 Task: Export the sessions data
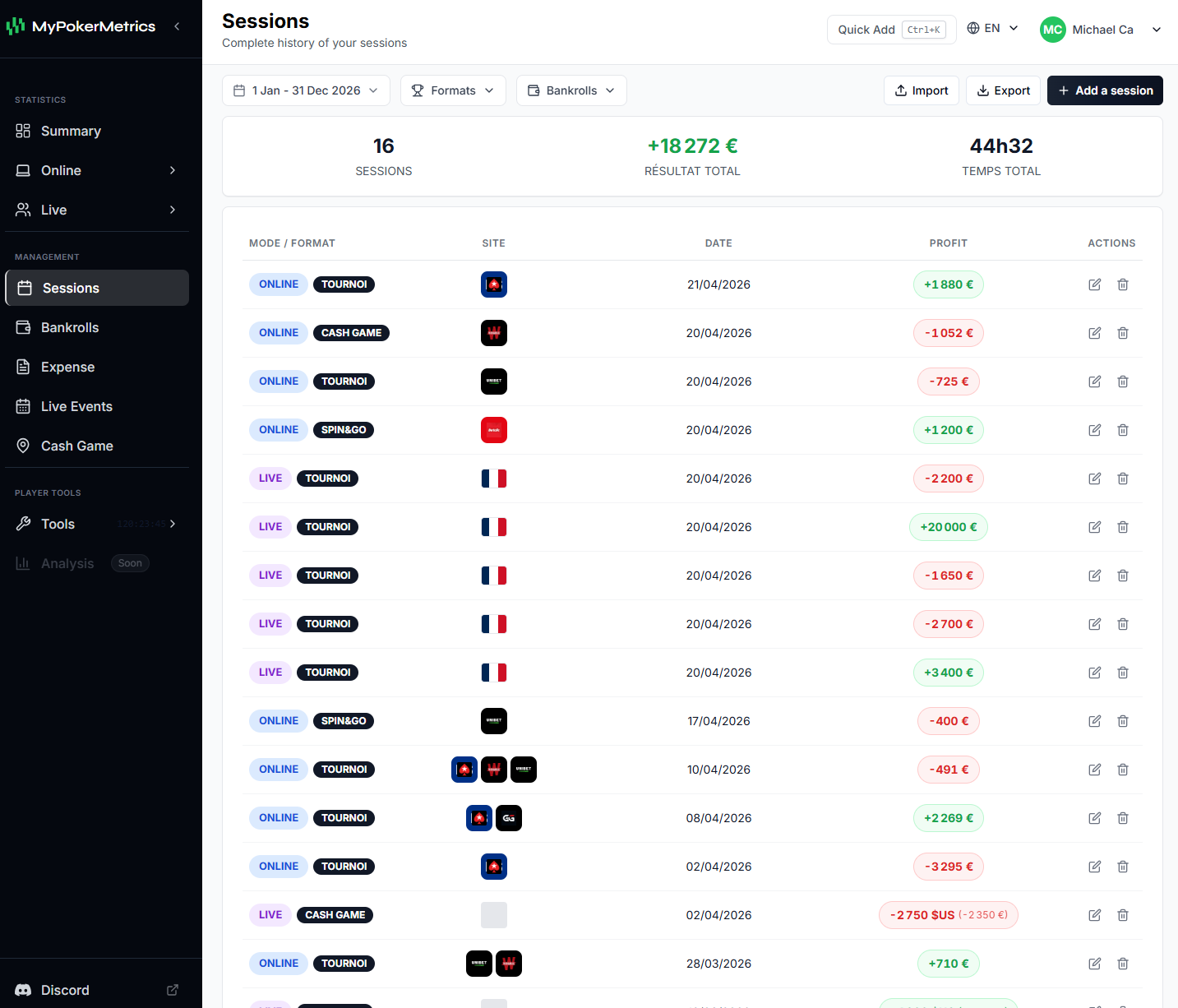[x=1003, y=90]
